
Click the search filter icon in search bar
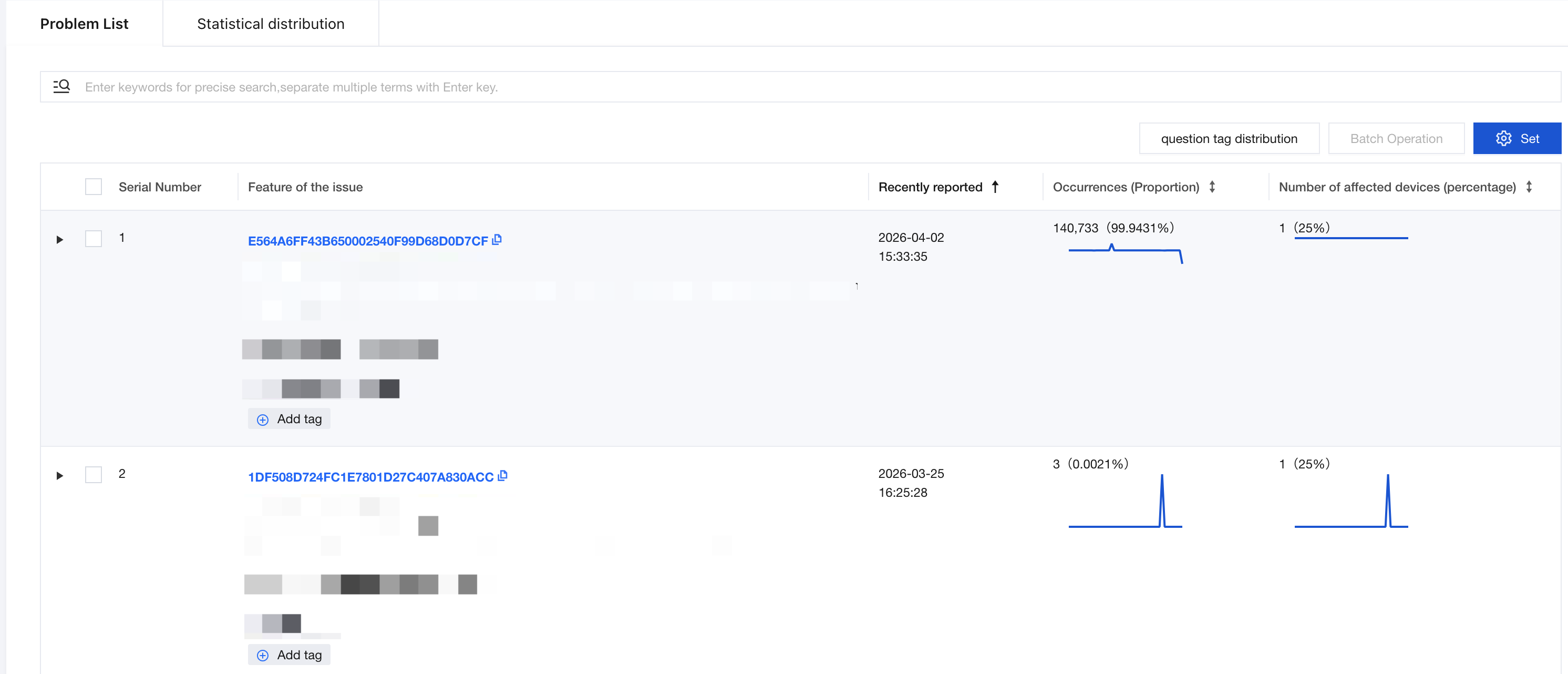(61, 86)
